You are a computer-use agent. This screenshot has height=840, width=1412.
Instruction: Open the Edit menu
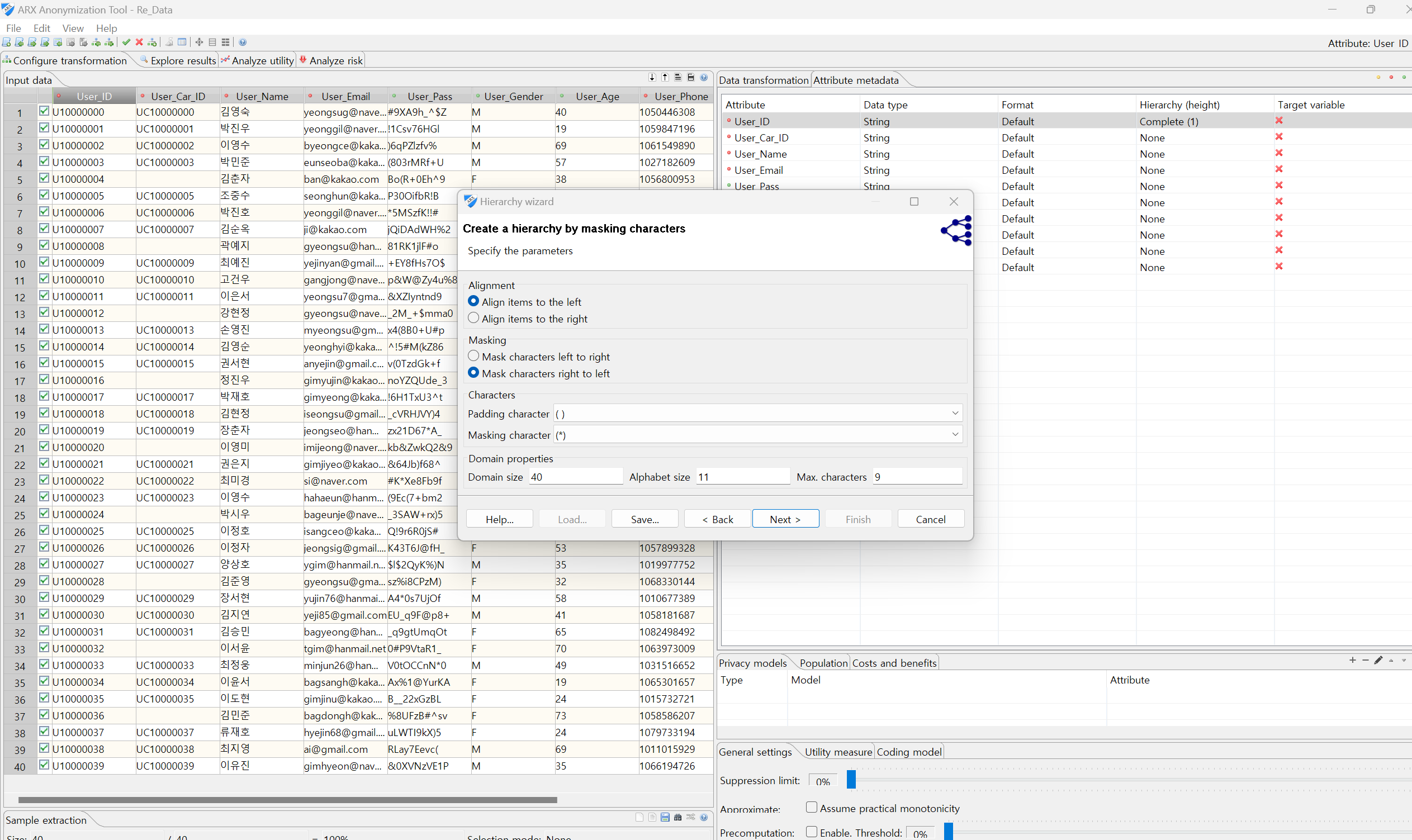click(41, 28)
